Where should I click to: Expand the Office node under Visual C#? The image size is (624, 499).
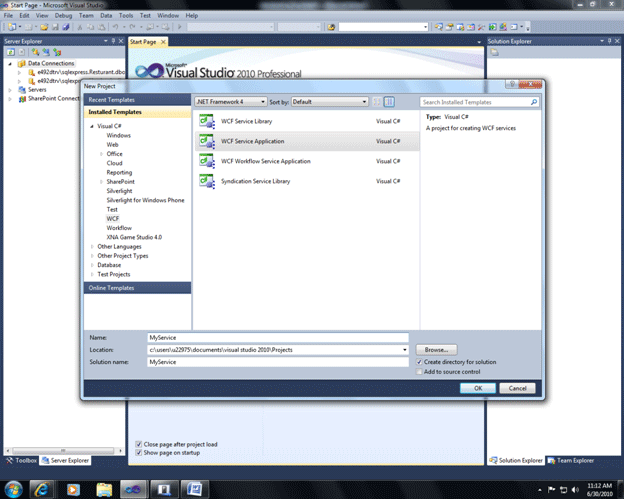pos(101,154)
